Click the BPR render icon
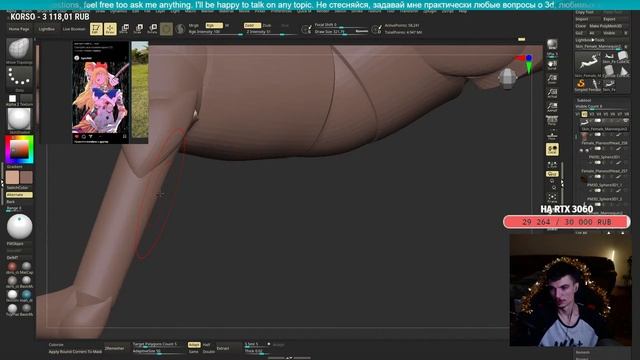The height and width of the screenshot is (360, 640). tap(552, 44)
